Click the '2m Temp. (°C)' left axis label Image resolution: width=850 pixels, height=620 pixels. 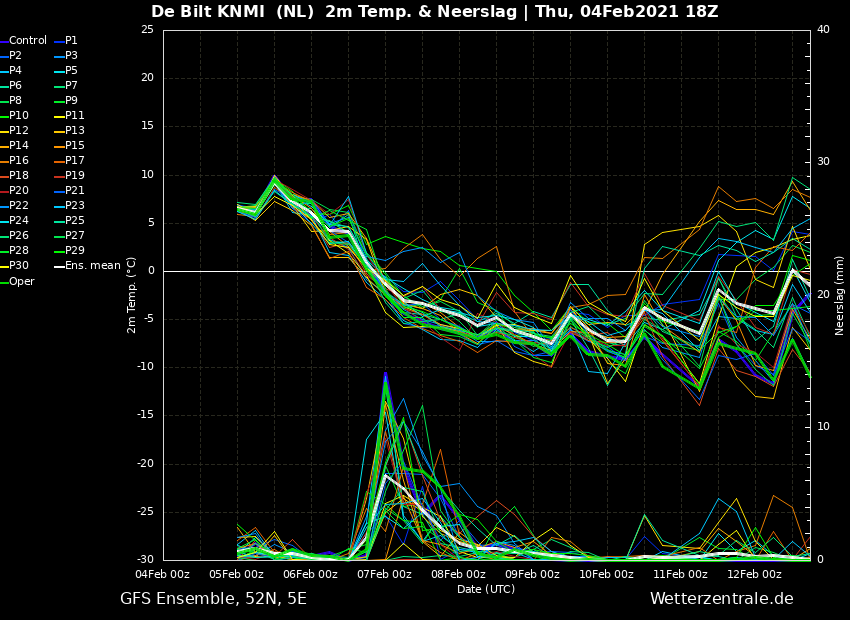pyautogui.click(x=132, y=295)
